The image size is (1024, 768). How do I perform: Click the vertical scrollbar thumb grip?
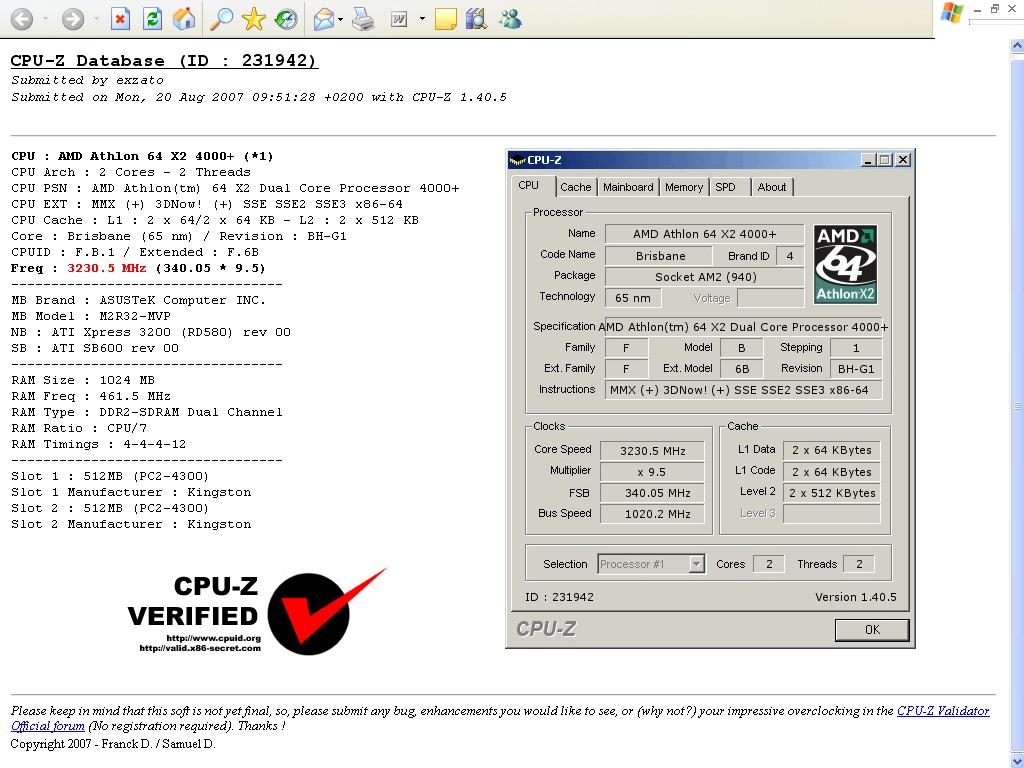pos(1017,406)
